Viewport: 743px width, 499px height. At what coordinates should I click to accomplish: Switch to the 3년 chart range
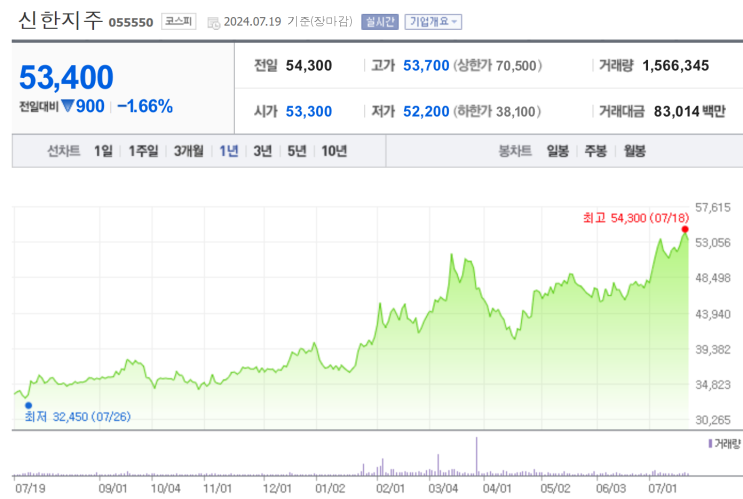263,151
